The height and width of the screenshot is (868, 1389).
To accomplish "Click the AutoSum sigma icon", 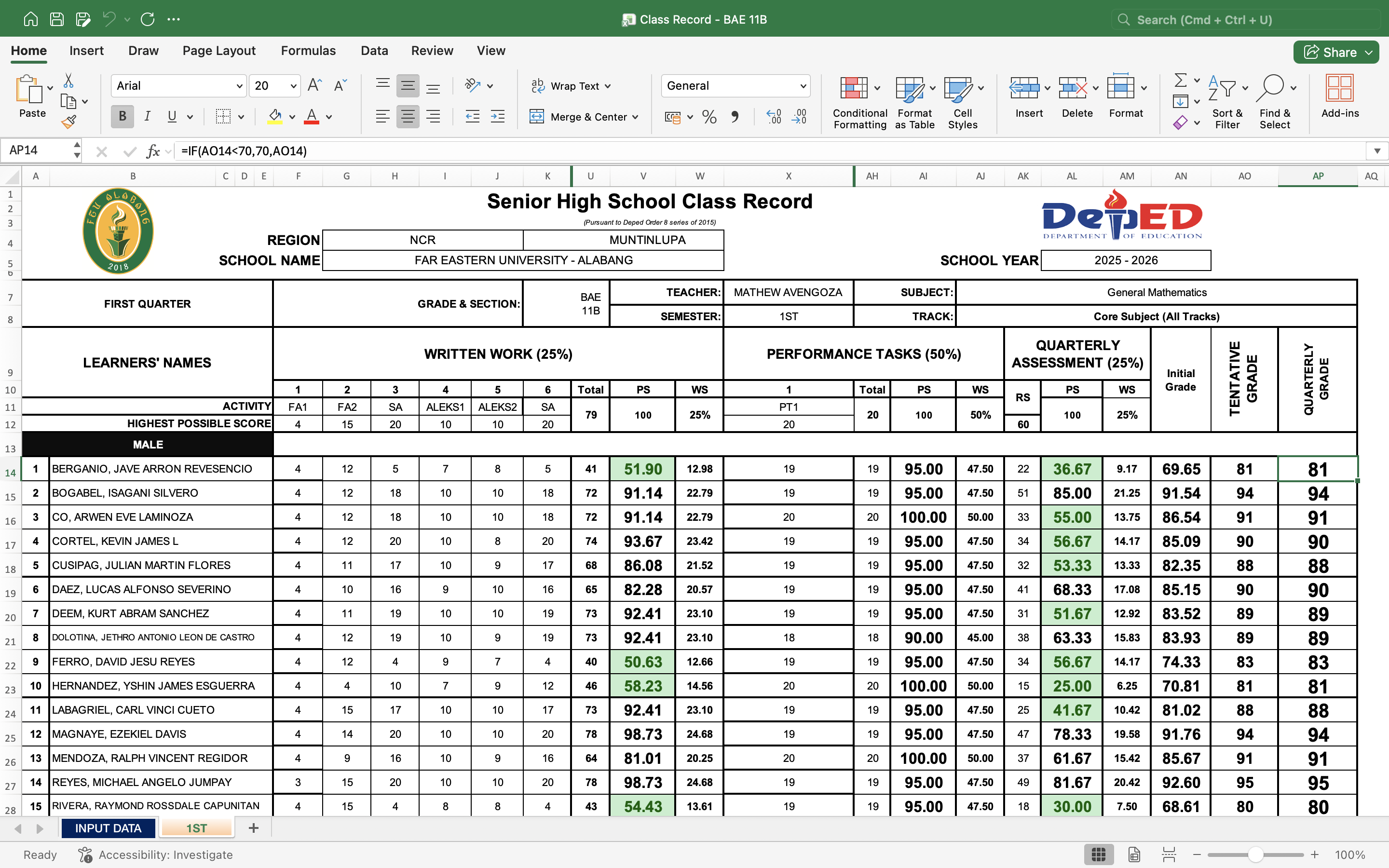I will click(x=1180, y=81).
